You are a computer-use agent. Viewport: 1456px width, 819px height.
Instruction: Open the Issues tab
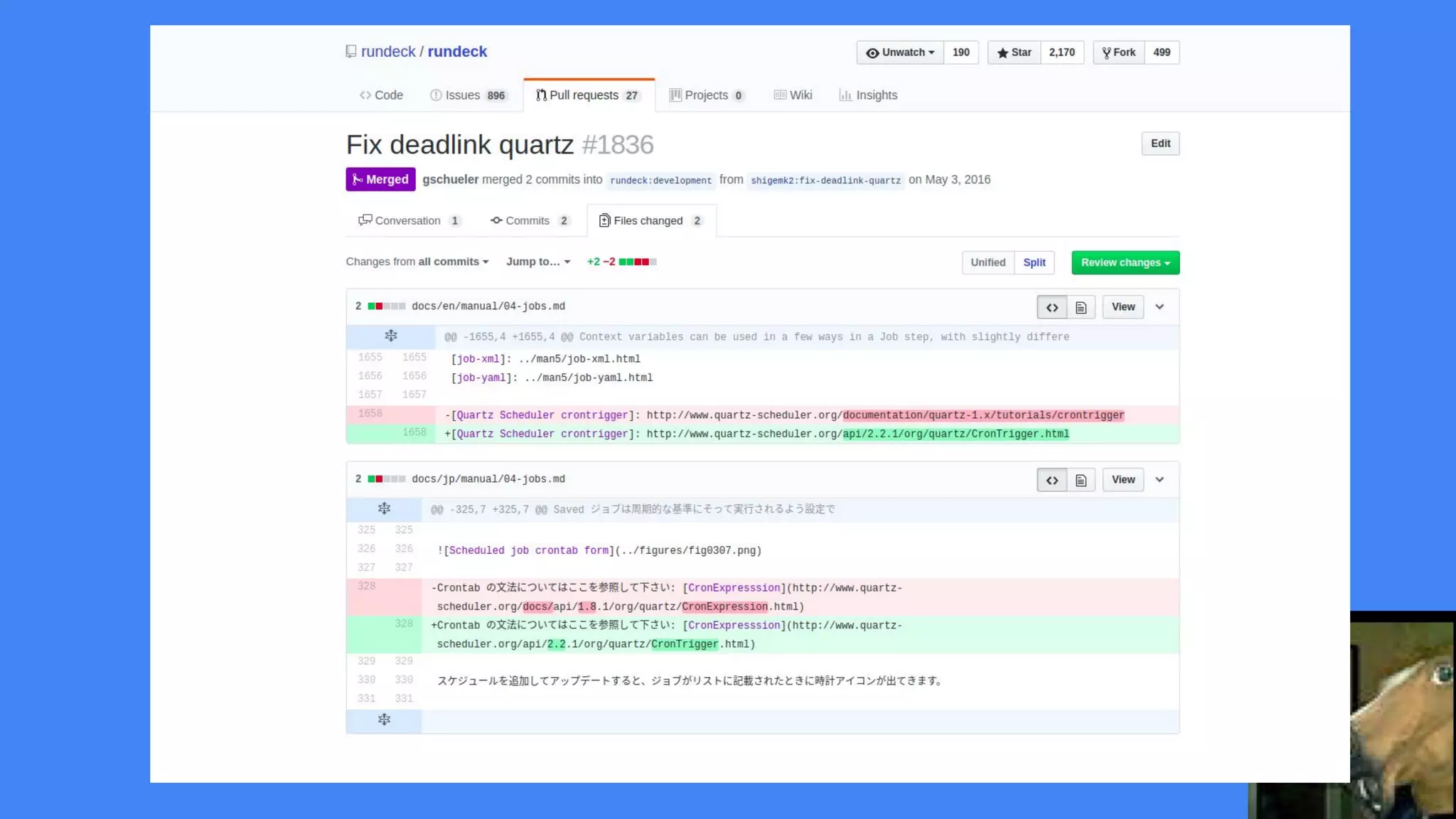click(x=468, y=95)
